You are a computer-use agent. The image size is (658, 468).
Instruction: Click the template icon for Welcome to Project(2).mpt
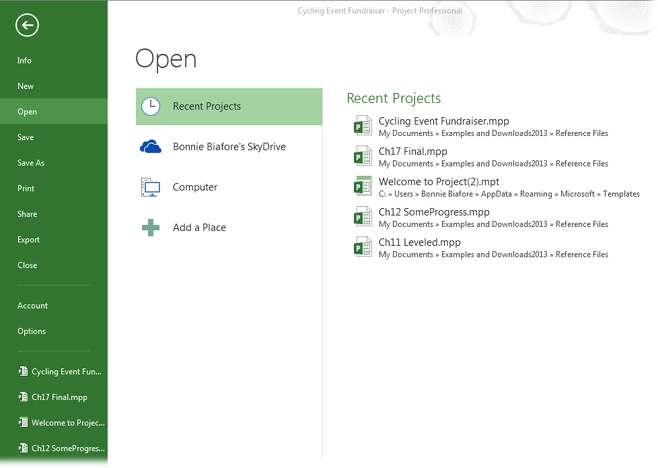coord(363,186)
